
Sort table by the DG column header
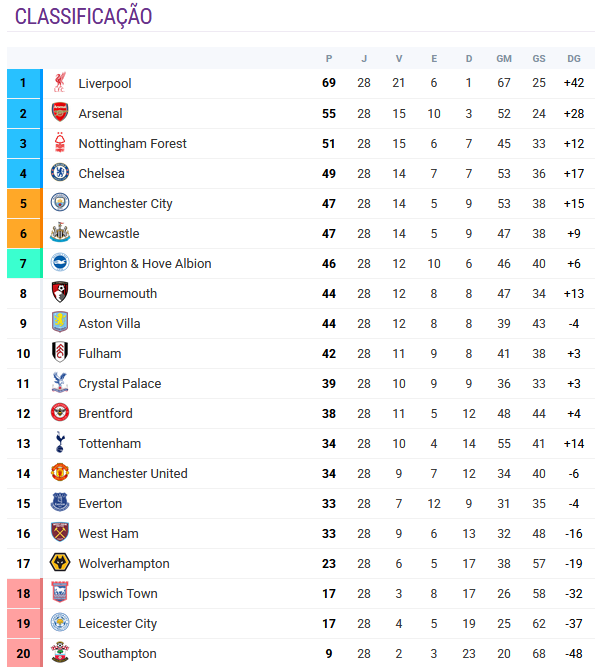pyautogui.click(x=574, y=59)
